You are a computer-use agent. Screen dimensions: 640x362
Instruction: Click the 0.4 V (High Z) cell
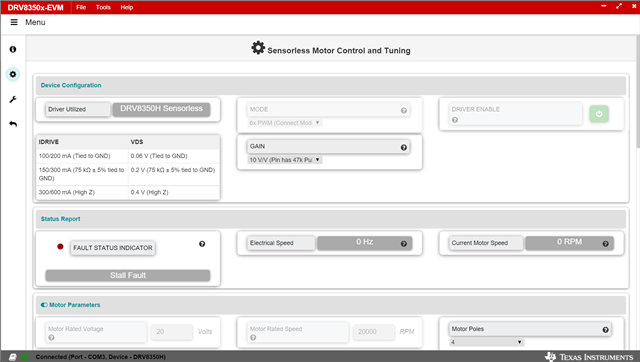(x=174, y=192)
